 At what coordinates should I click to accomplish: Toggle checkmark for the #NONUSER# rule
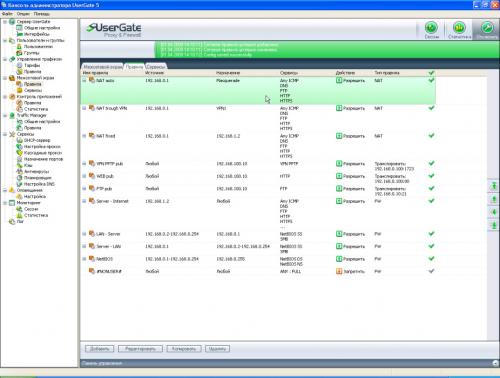(431, 271)
